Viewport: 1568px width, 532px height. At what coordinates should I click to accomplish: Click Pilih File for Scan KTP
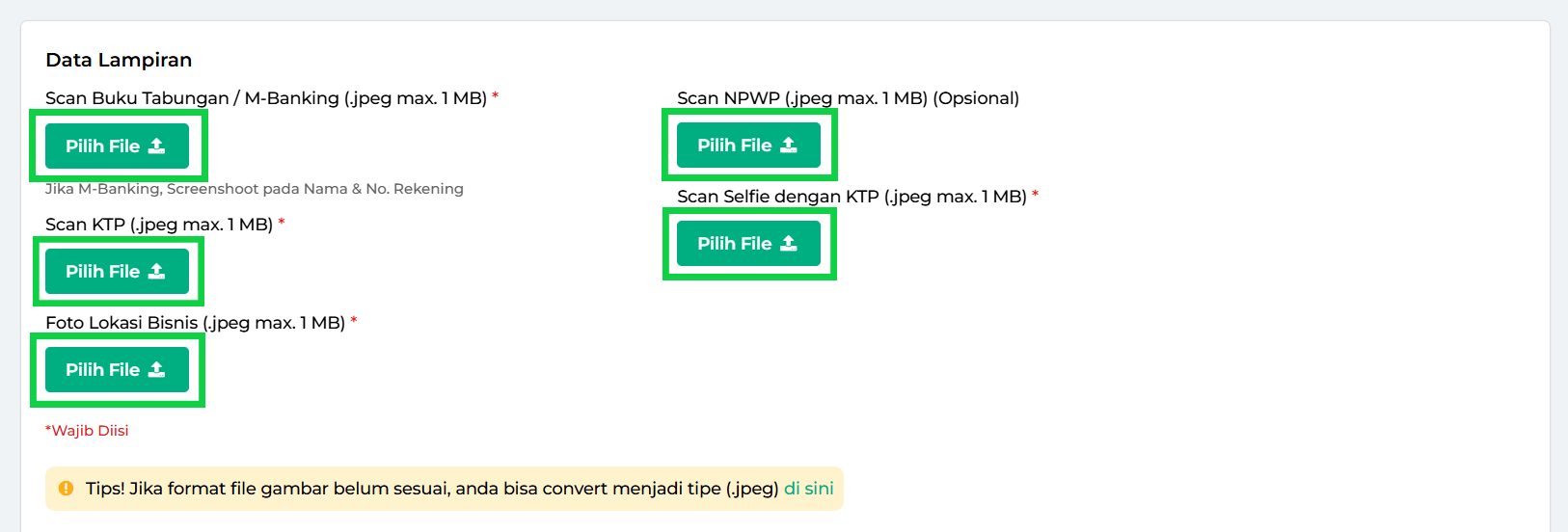pos(117,272)
